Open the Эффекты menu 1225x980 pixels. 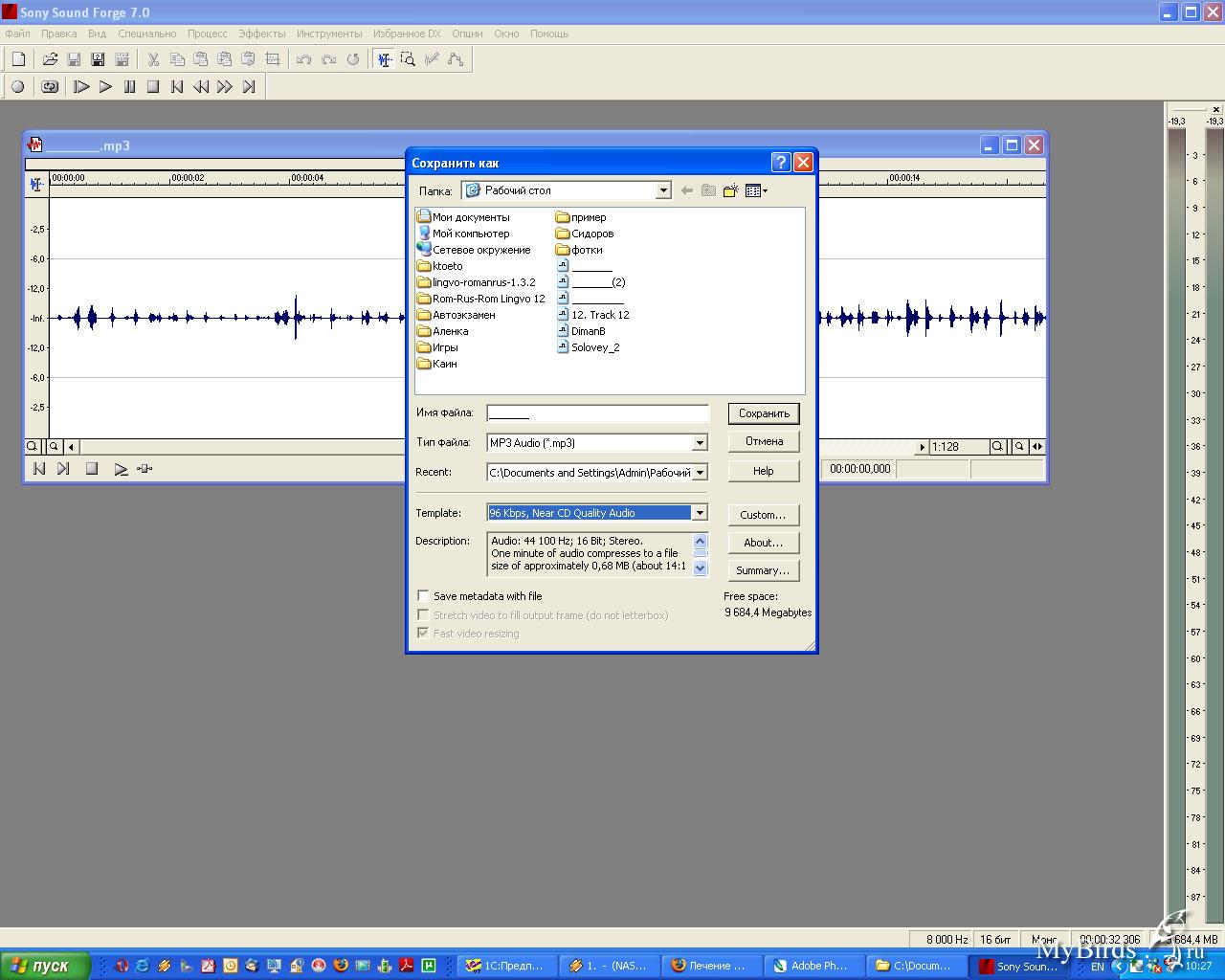click(262, 33)
